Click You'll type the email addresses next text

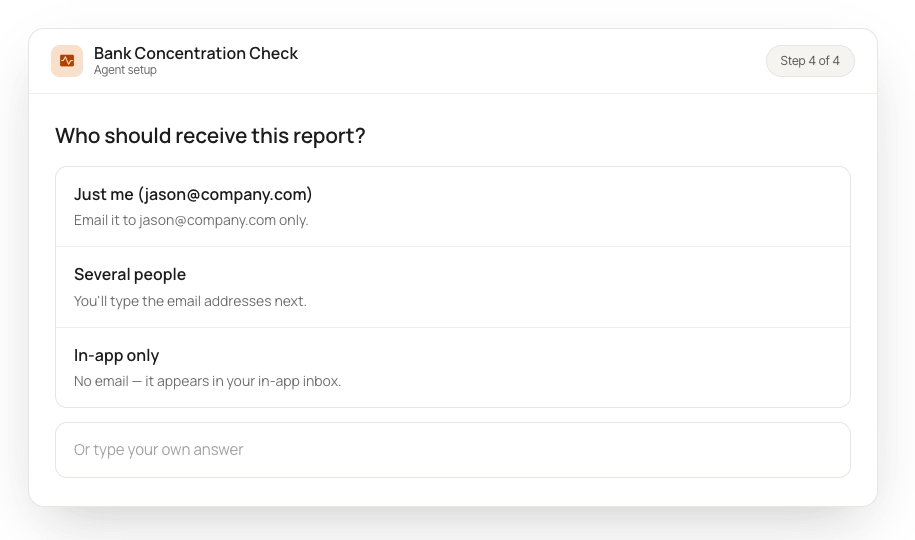pos(190,301)
